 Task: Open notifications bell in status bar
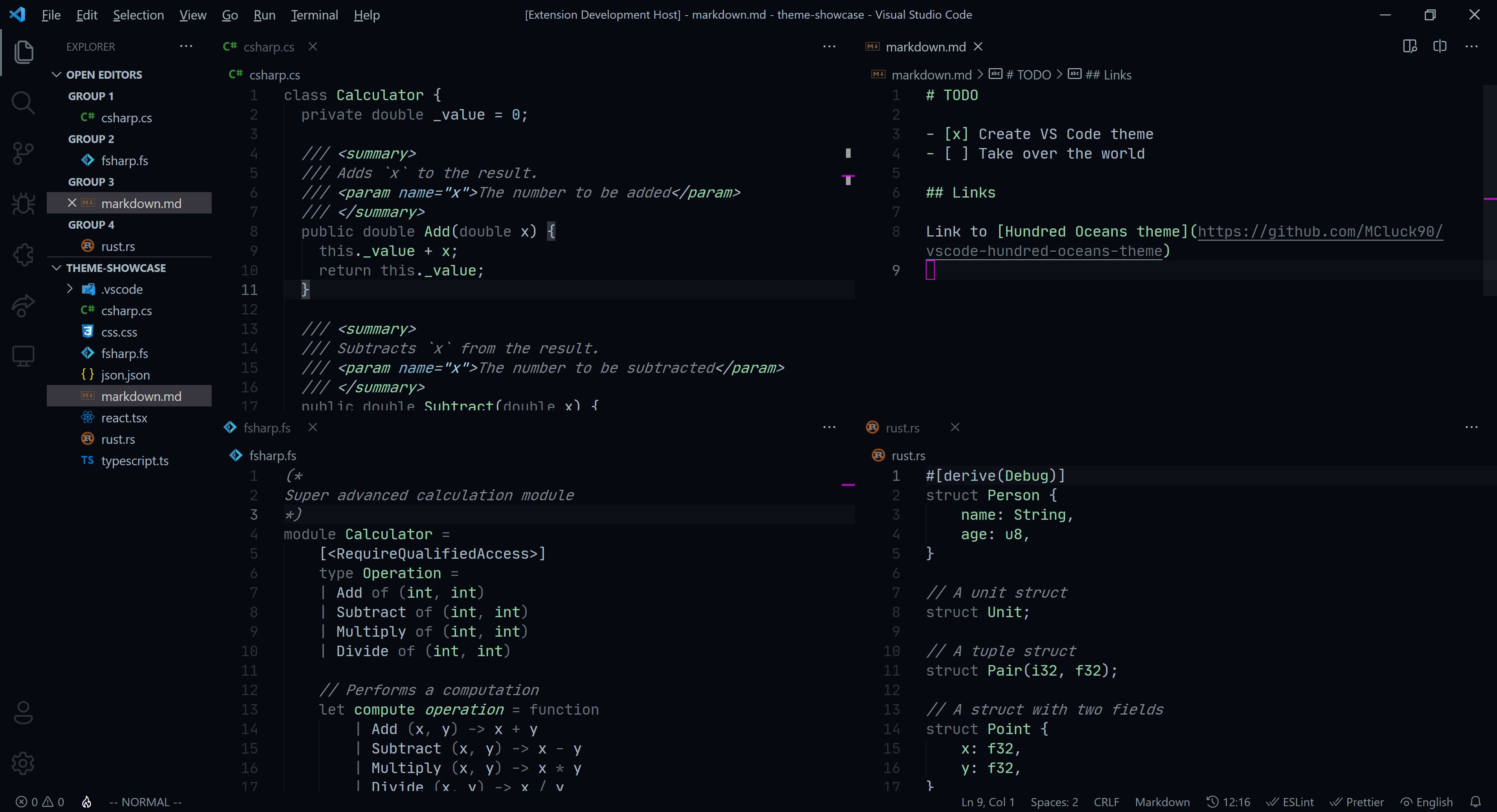[x=1475, y=802]
